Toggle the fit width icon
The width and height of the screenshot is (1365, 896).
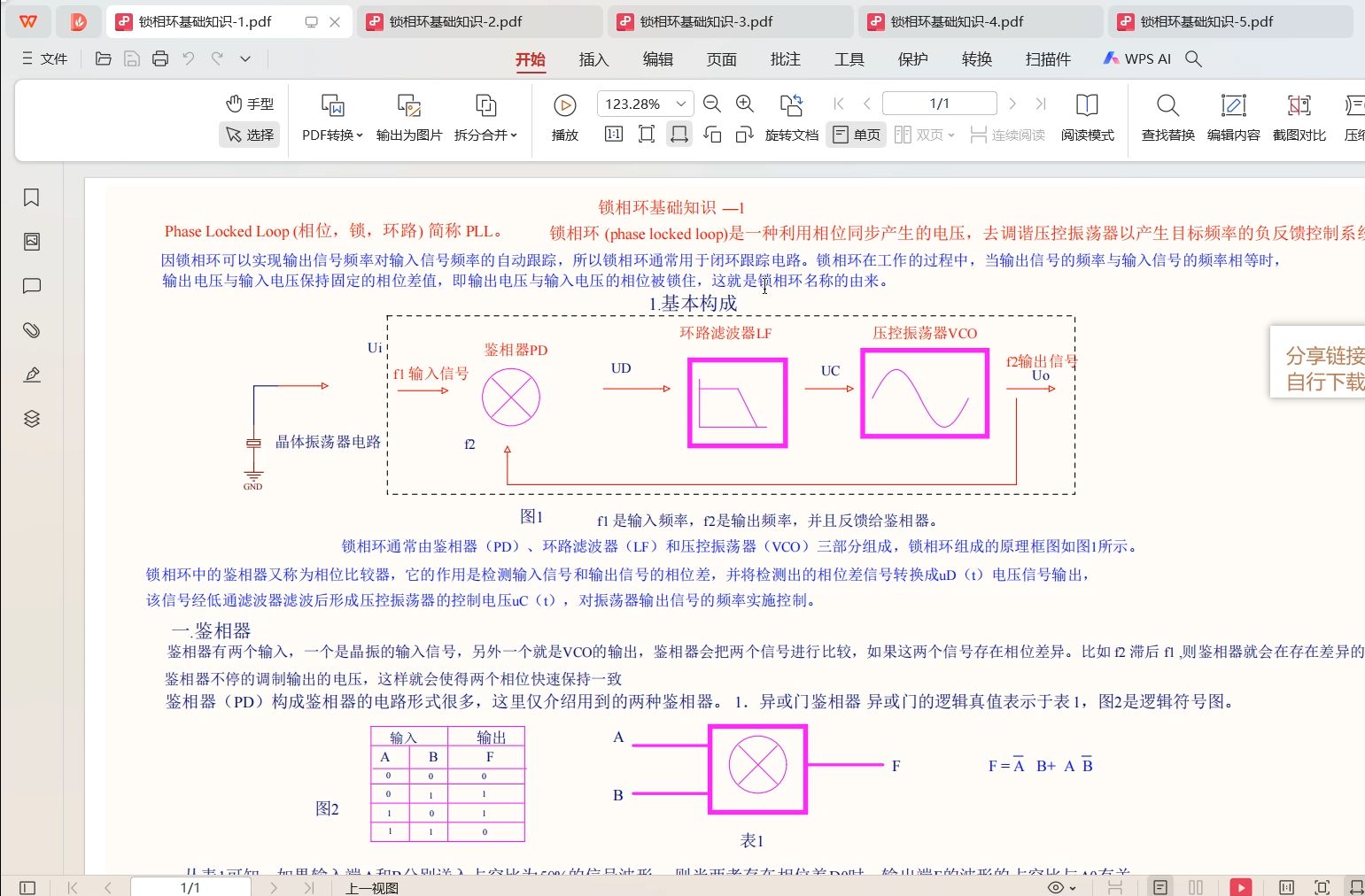click(x=679, y=135)
